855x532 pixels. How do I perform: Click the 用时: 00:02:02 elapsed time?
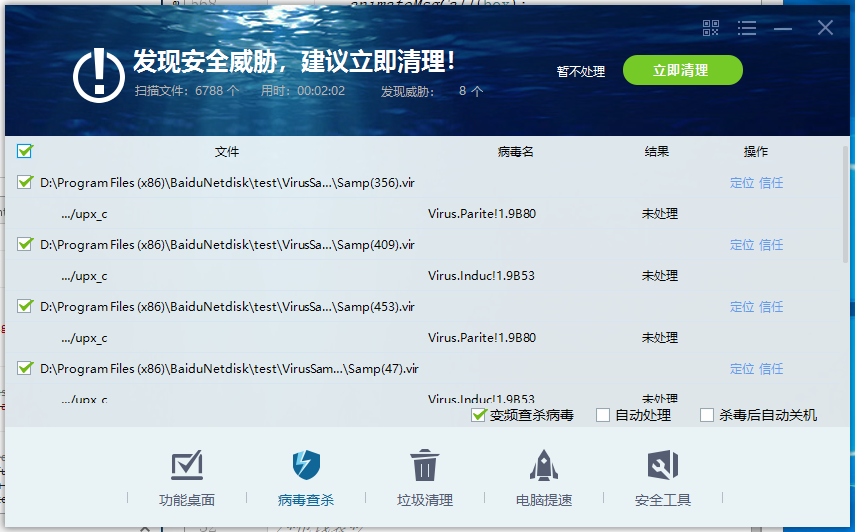pos(303,90)
